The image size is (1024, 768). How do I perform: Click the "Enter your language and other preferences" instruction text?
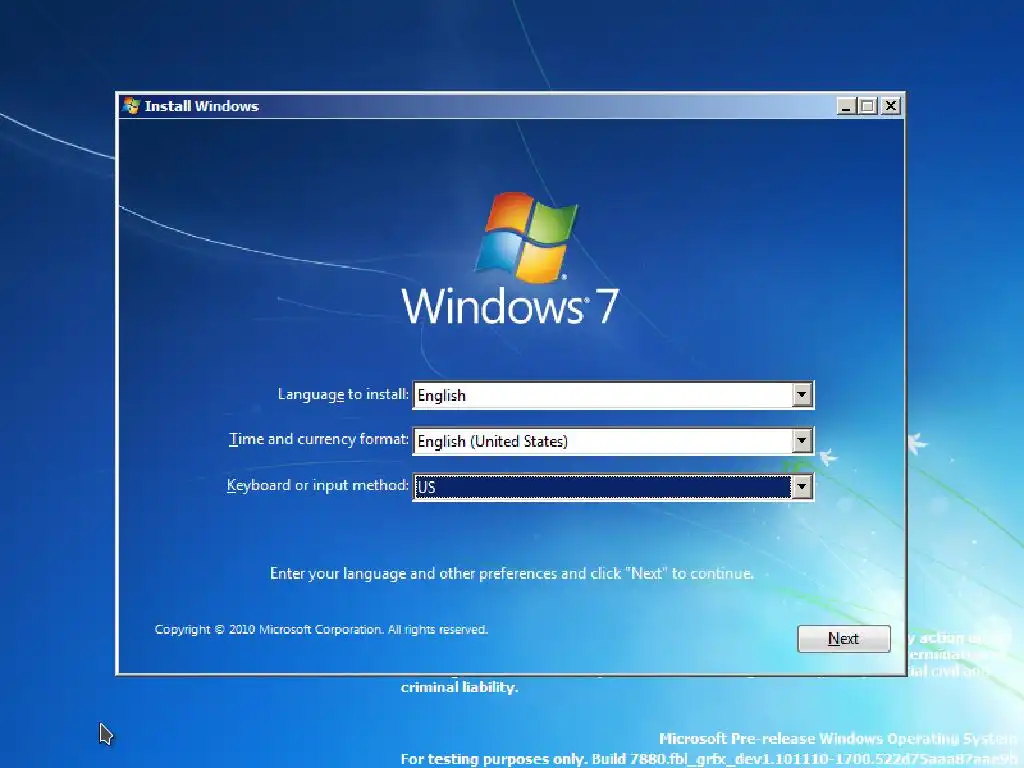pos(511,573)
